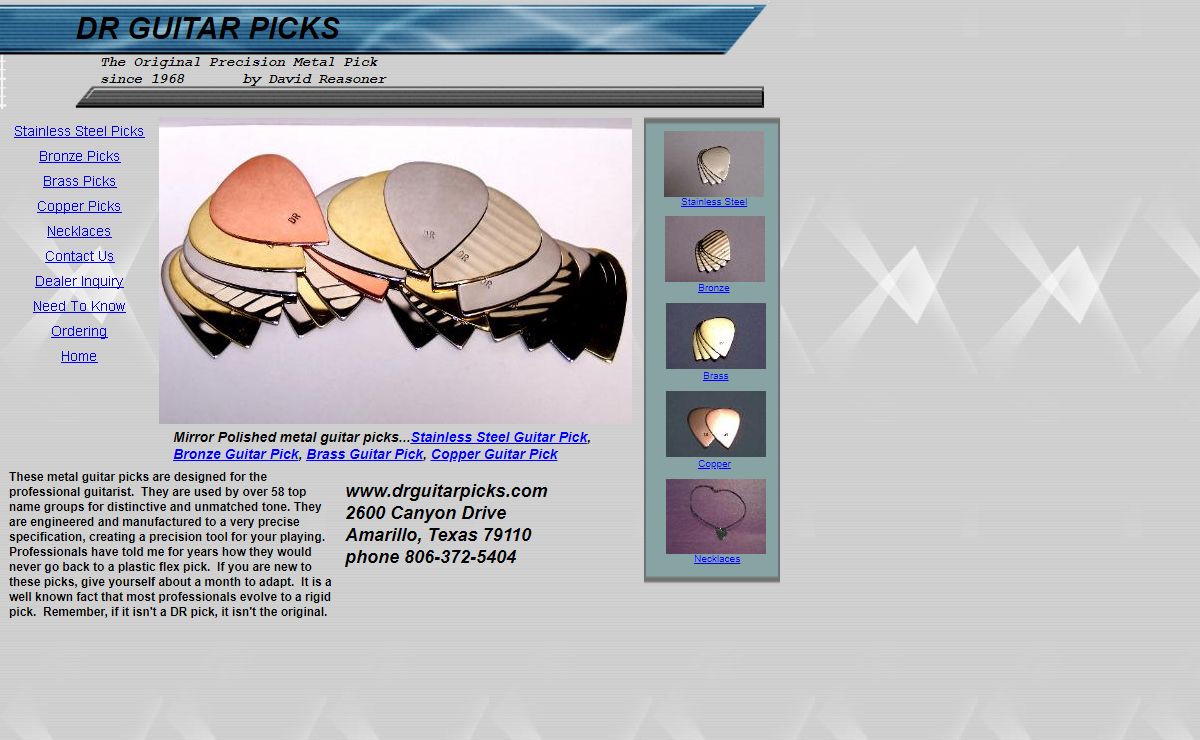This screenshot has width=1200, height=740.
Task: Click the 2600 Canyon Drive address line
Action: 426,513
